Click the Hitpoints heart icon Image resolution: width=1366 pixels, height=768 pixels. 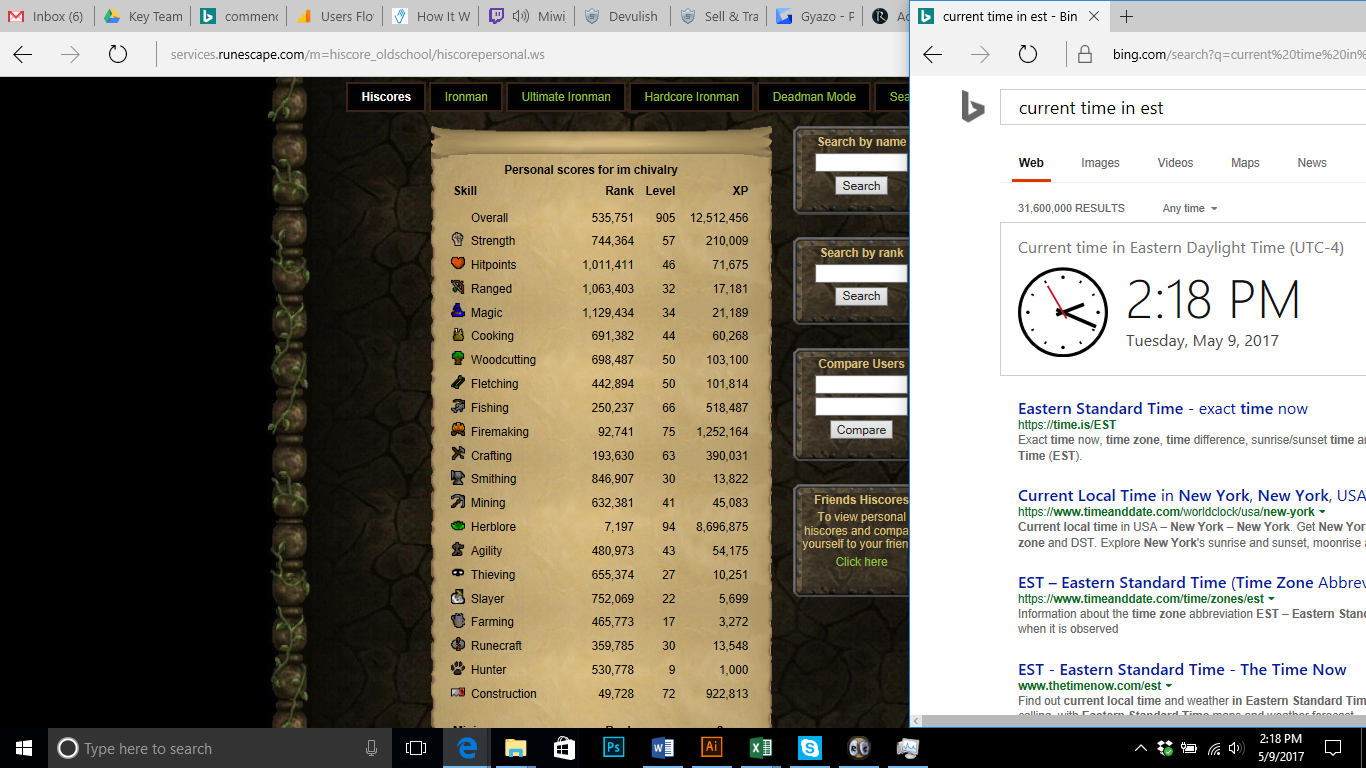(458, 264)
